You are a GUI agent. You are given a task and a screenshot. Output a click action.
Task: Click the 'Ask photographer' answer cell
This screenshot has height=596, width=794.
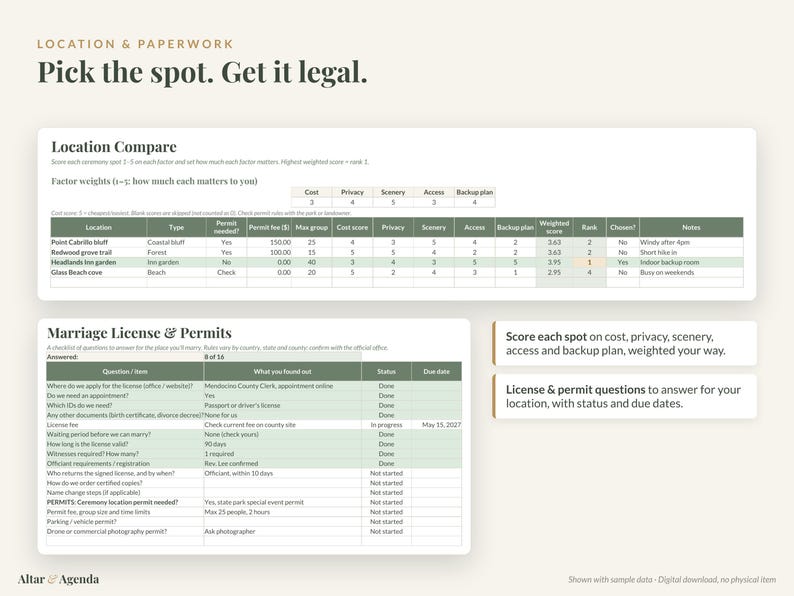283,531
